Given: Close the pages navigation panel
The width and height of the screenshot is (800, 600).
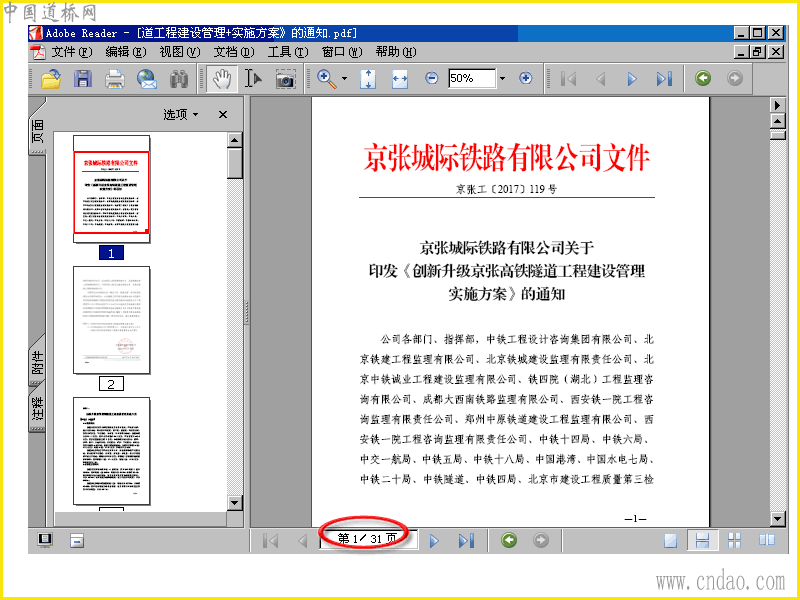Looking at the screenshot, I should coord(223,114).
